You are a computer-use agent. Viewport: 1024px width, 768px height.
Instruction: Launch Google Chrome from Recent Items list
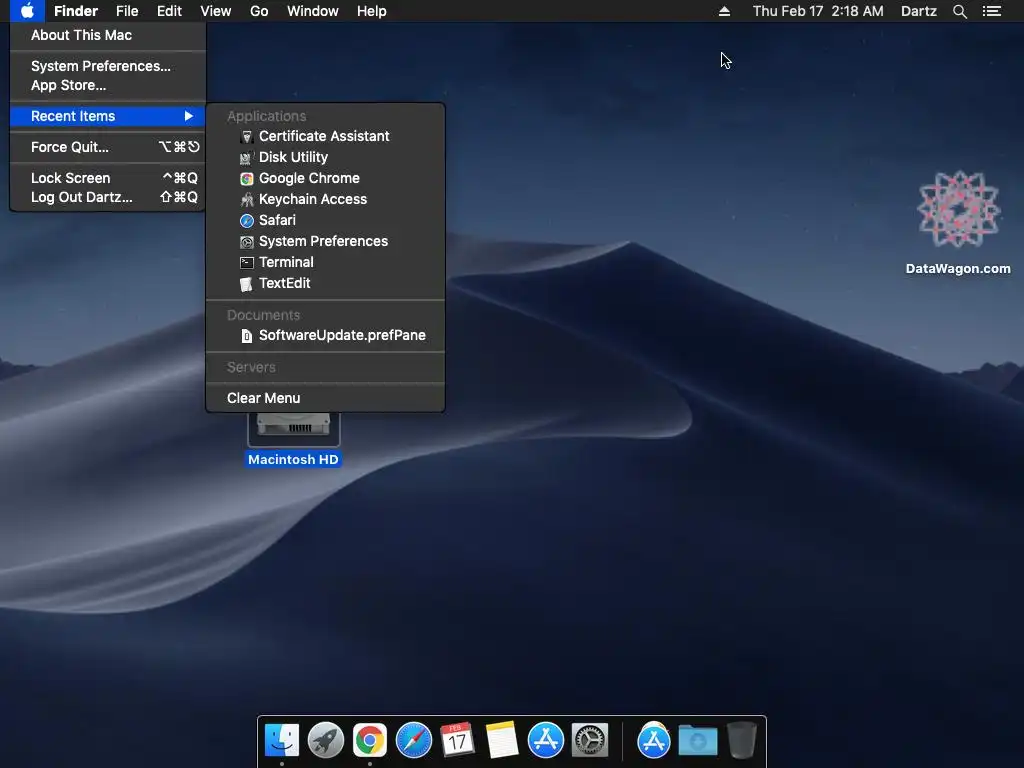pyautogui.click(x=325, y=178)
